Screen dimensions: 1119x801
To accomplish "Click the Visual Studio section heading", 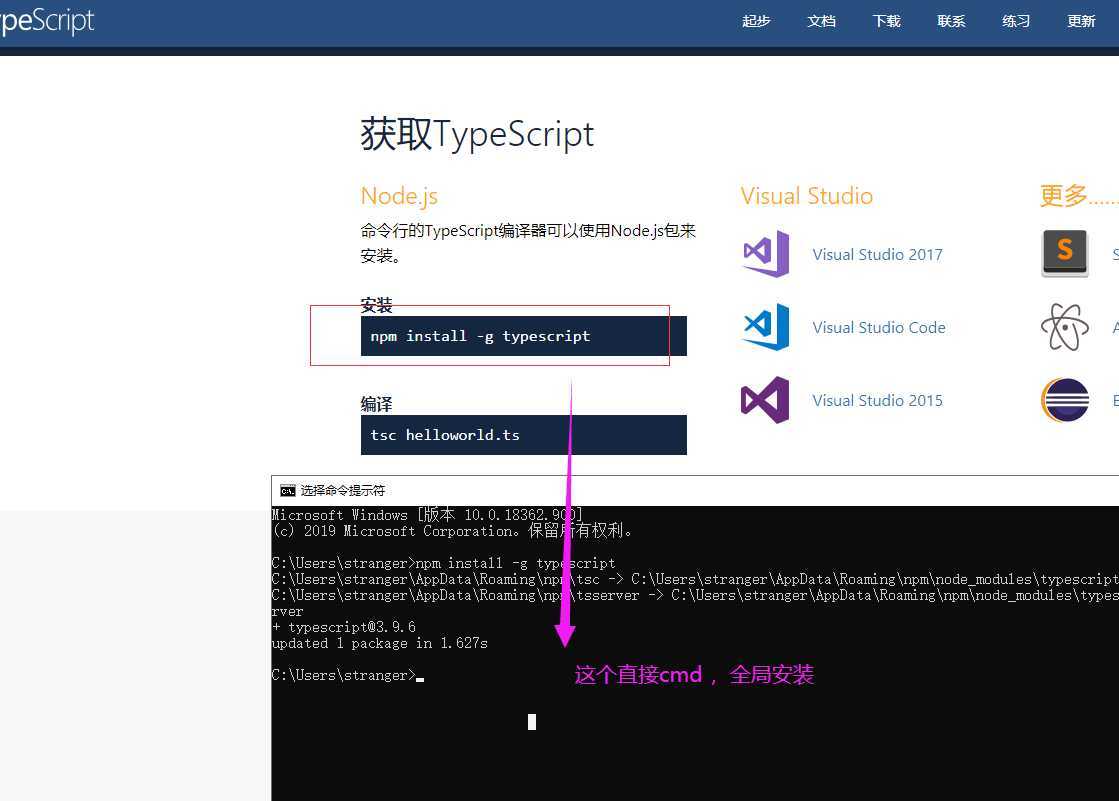I will [806, 196].
